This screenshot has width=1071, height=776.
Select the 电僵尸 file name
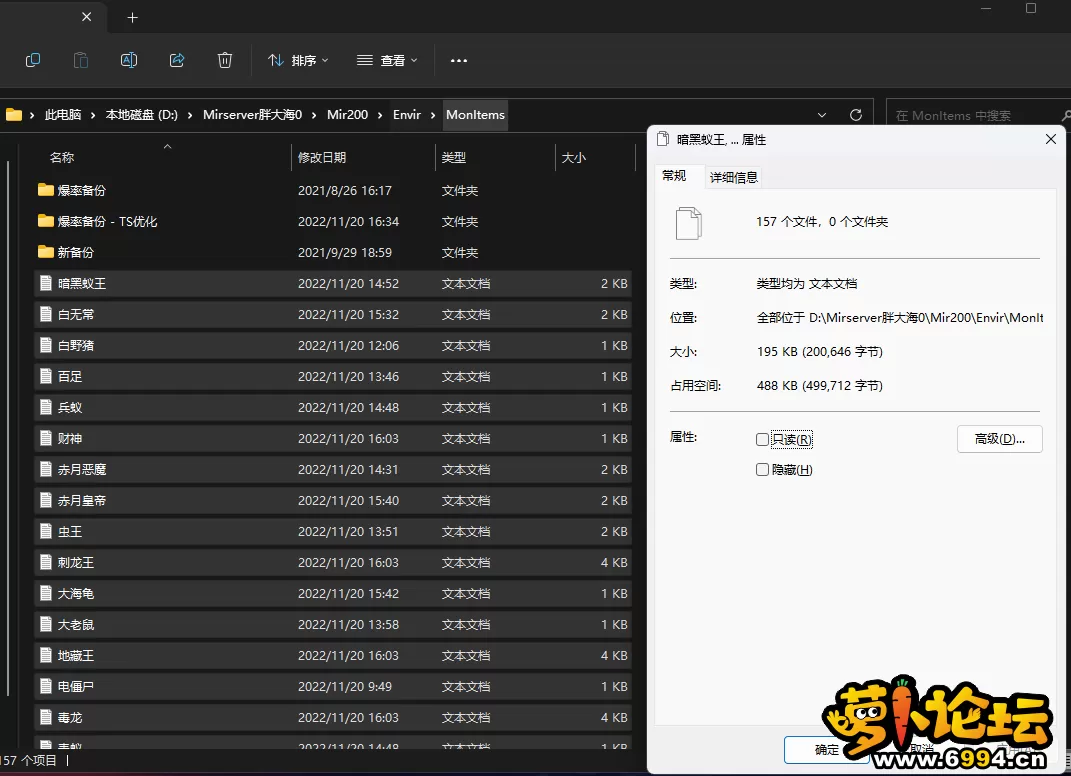[76, 687]
